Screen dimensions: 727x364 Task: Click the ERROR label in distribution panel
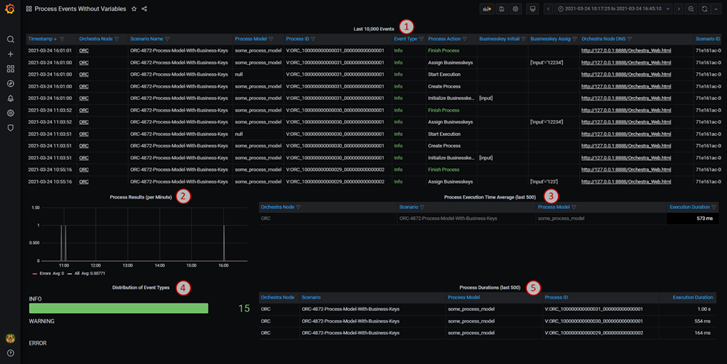(38, 343)
